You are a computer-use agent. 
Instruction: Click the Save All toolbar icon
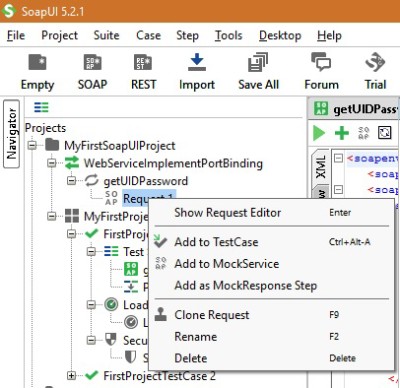258,62
